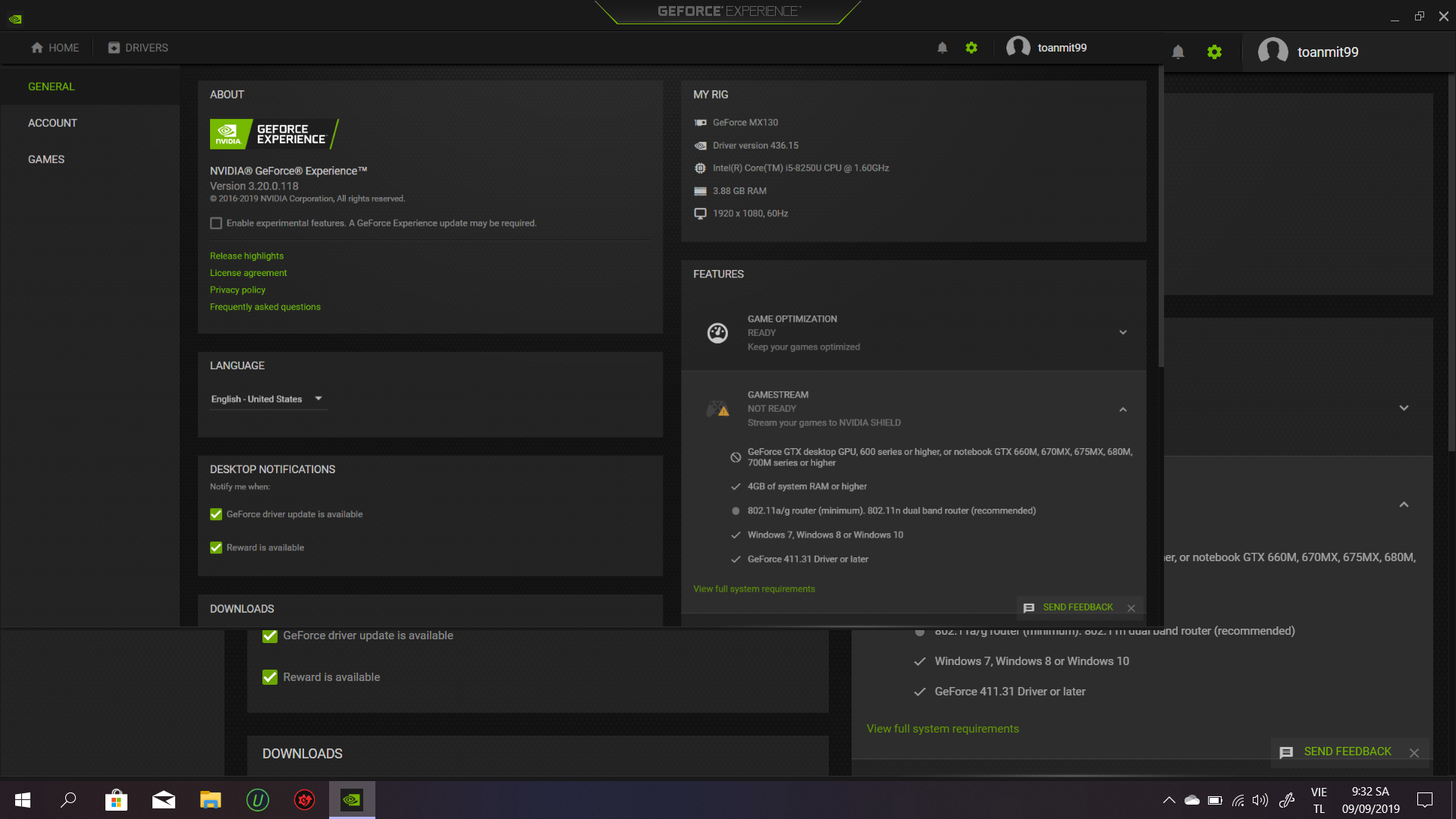The height and width of the screenshot is (819, 1456).
Task: Open the Account settings section
Action: point(52,123)
